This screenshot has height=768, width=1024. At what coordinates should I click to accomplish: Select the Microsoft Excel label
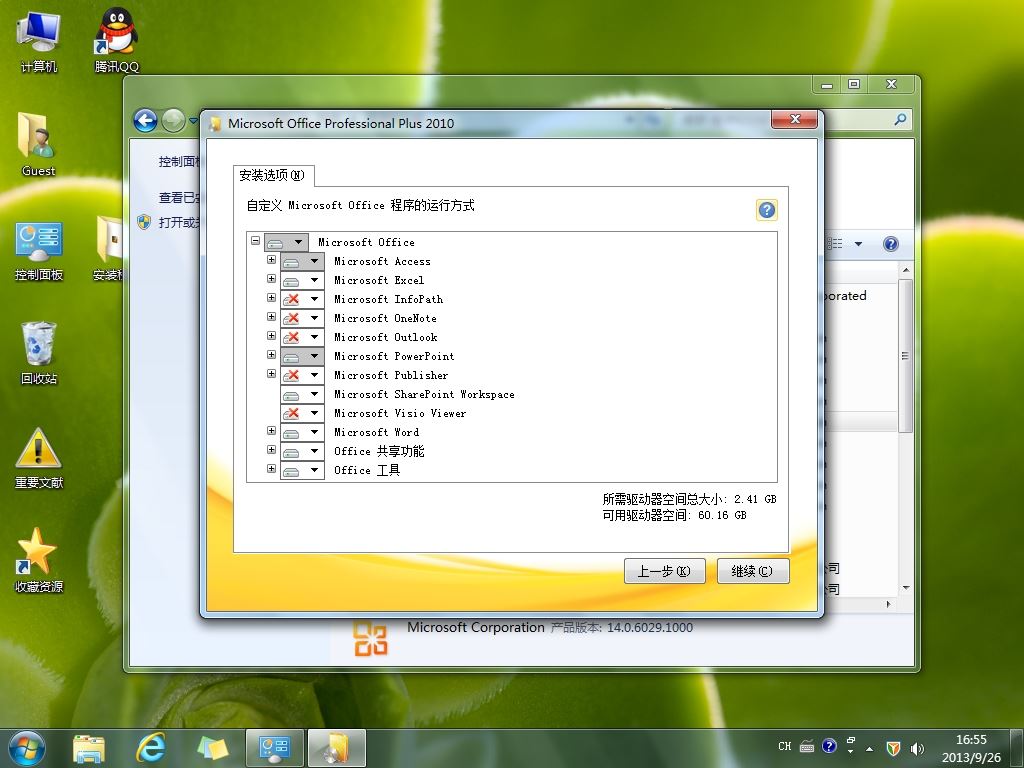pos(379,280)
